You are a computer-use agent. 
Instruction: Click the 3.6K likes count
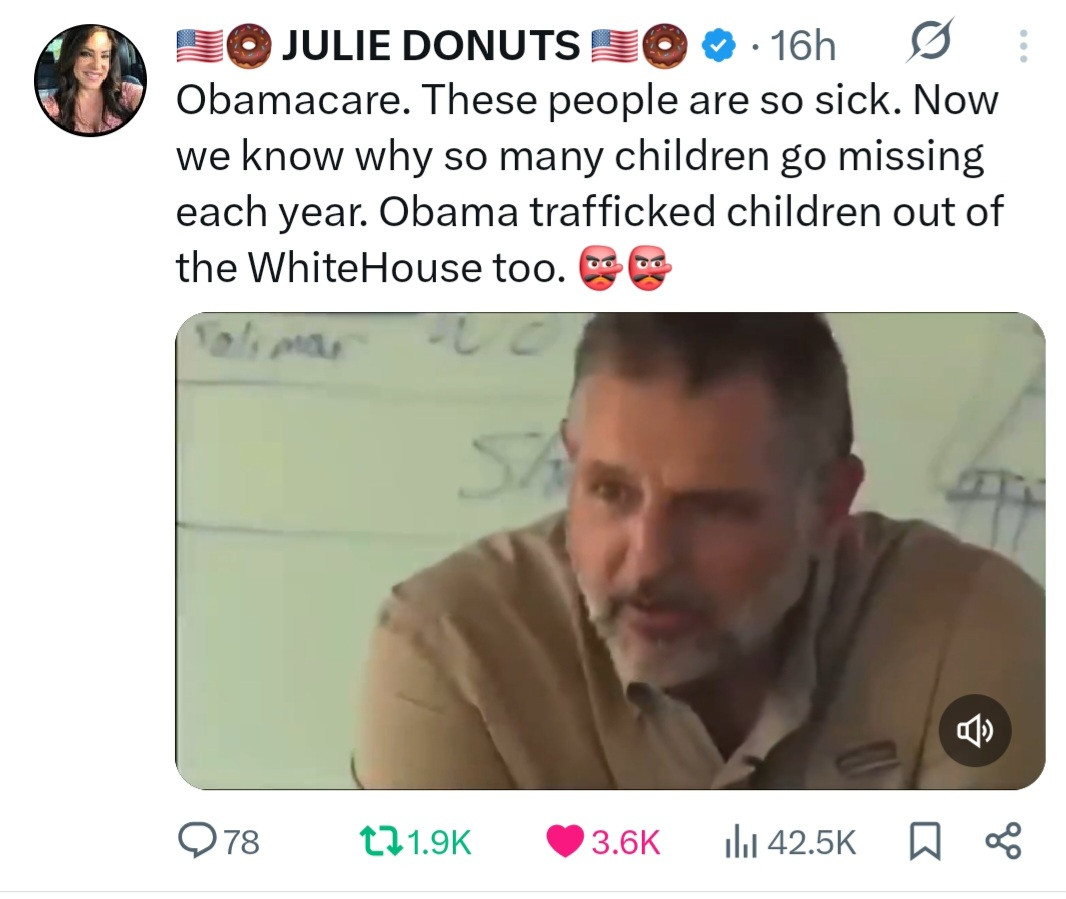[x=624, y=842]
